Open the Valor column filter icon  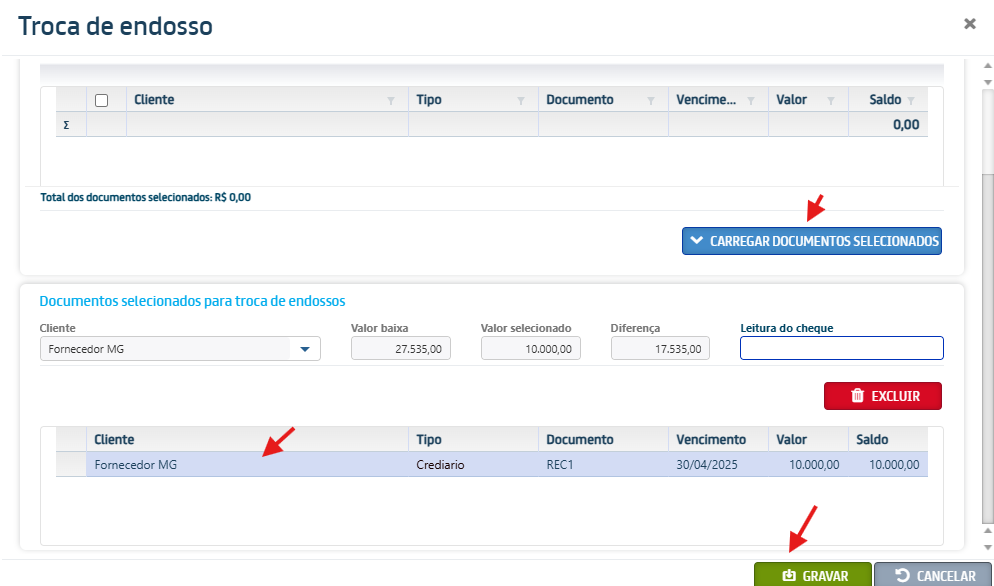click(831, 101)
